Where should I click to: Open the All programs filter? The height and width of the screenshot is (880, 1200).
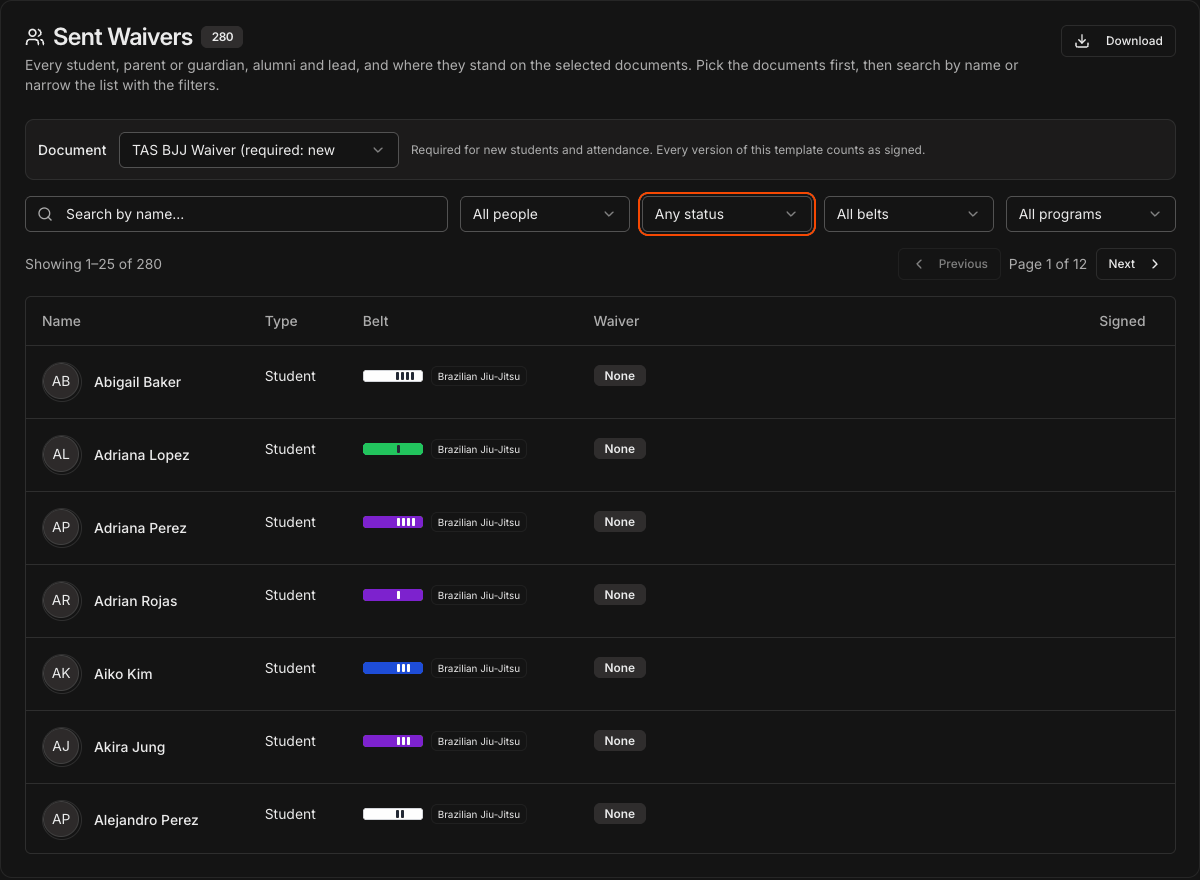pos(1091,214)
